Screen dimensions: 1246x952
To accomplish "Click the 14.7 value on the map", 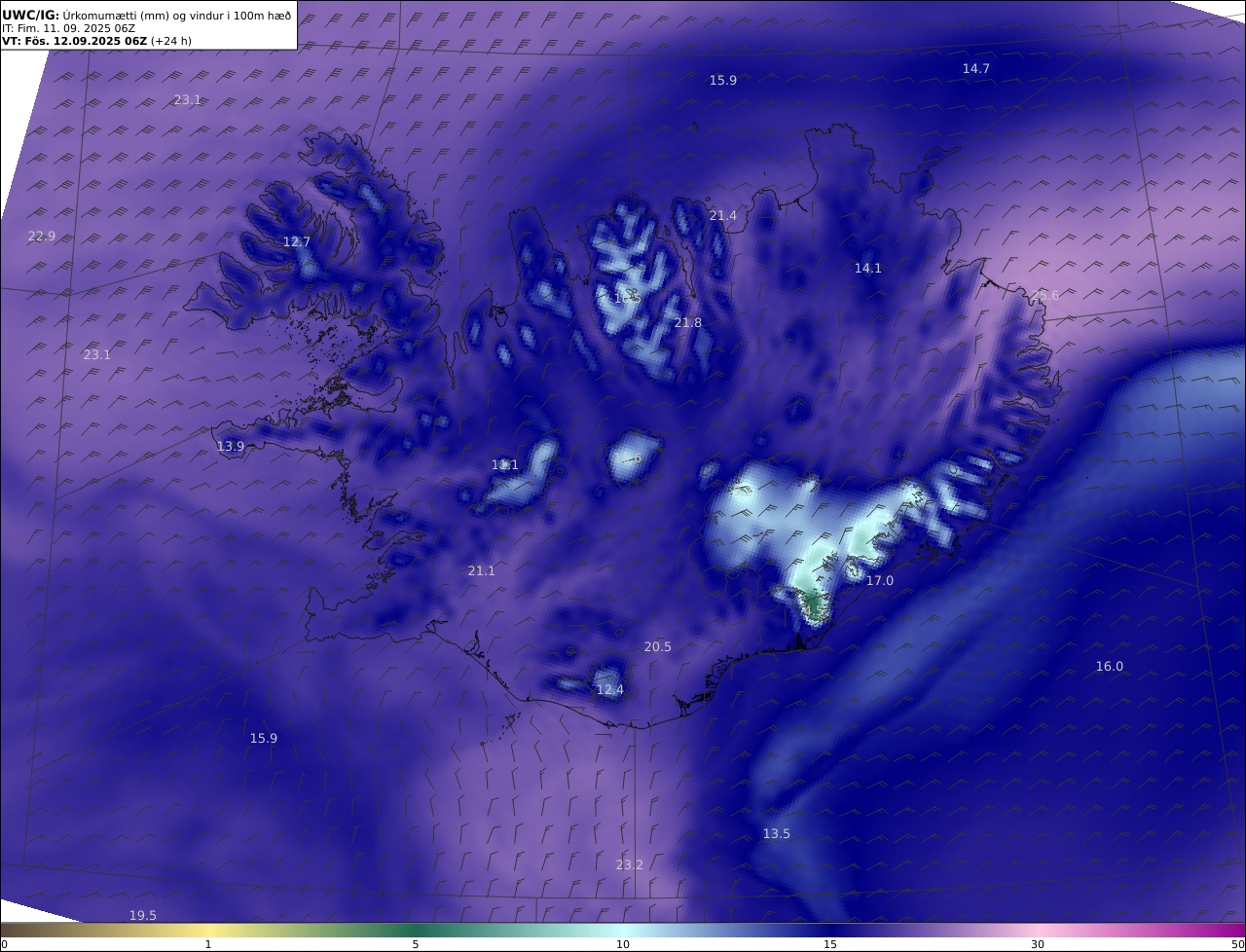I will click(x=976, y=69).
